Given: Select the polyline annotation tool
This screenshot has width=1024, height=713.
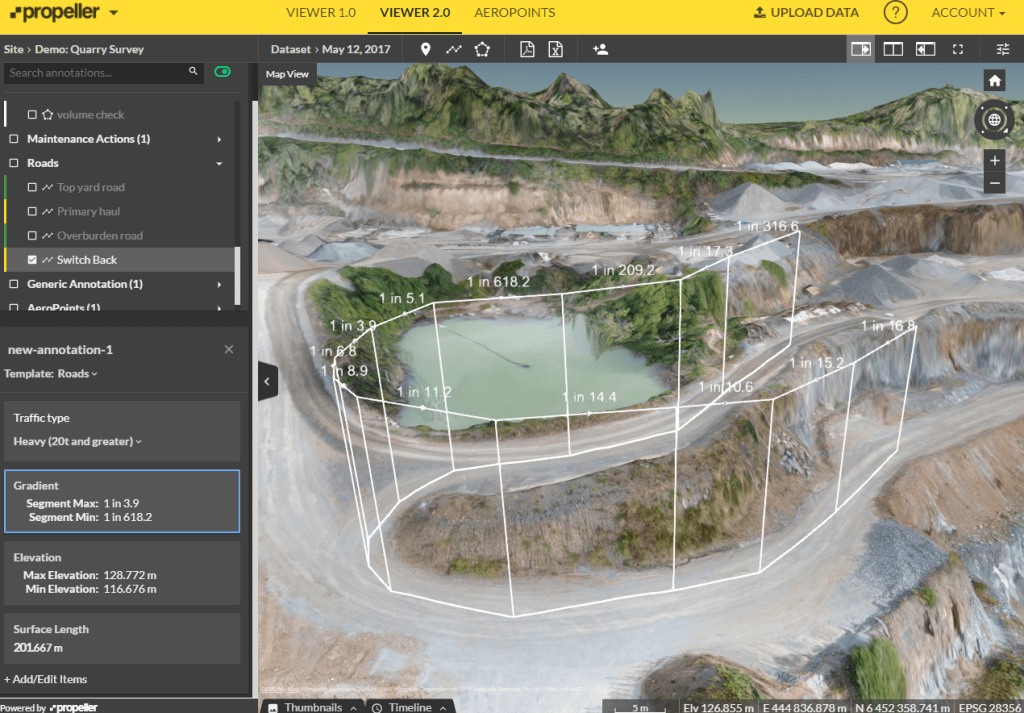Looking at the screenshot, I should 454,48.
